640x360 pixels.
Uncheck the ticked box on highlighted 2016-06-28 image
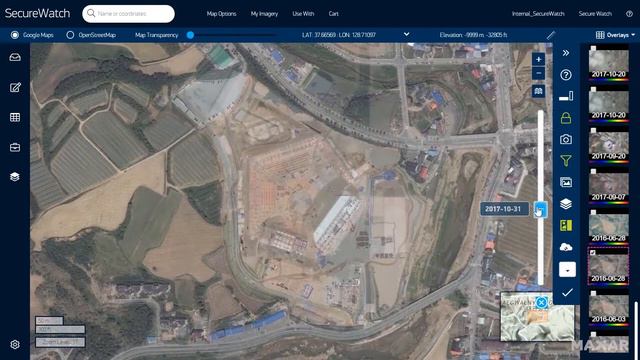593,253
